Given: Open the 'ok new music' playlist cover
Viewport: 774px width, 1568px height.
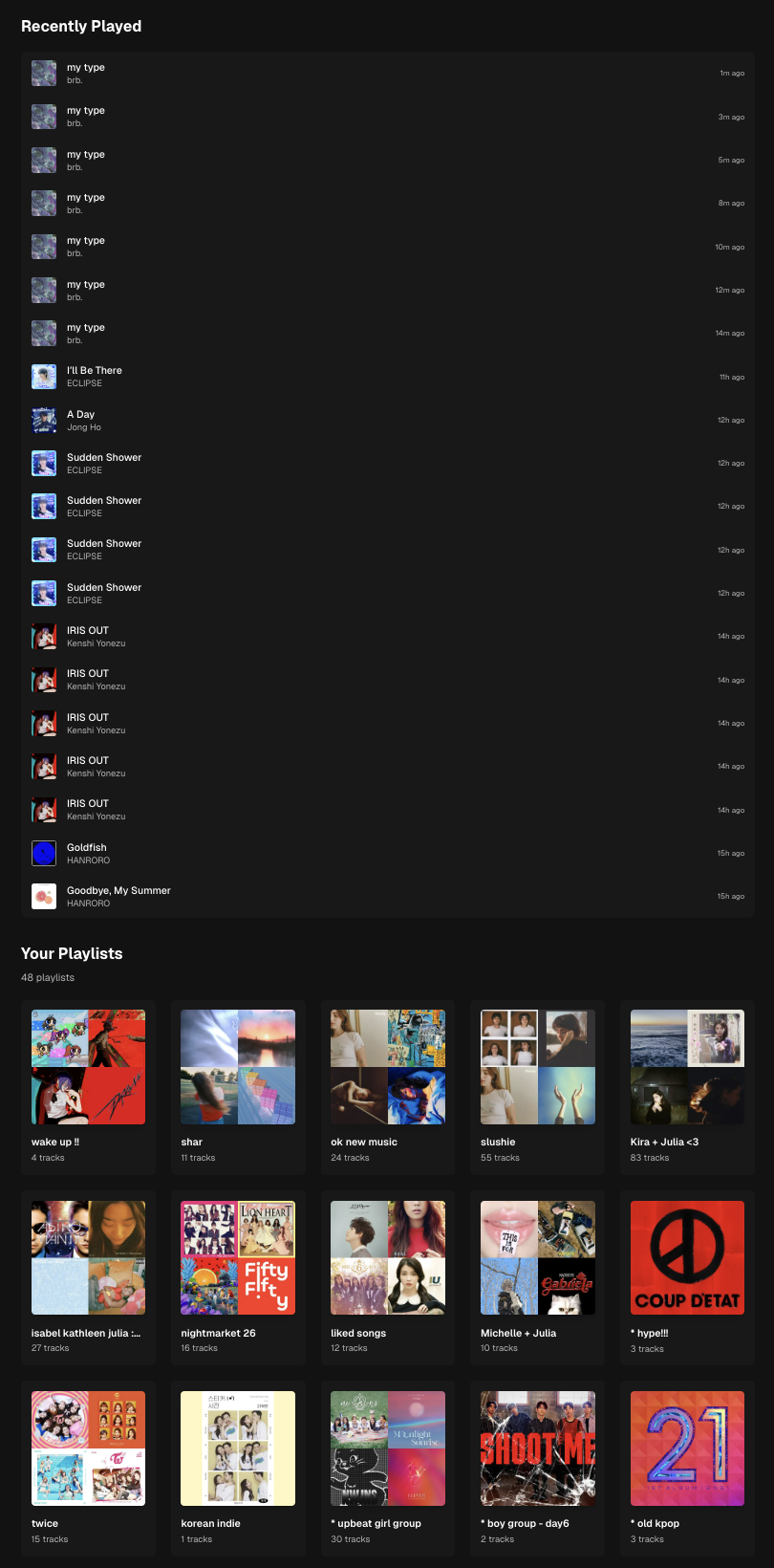Looking at the screenshot, I should [388, 1067].
